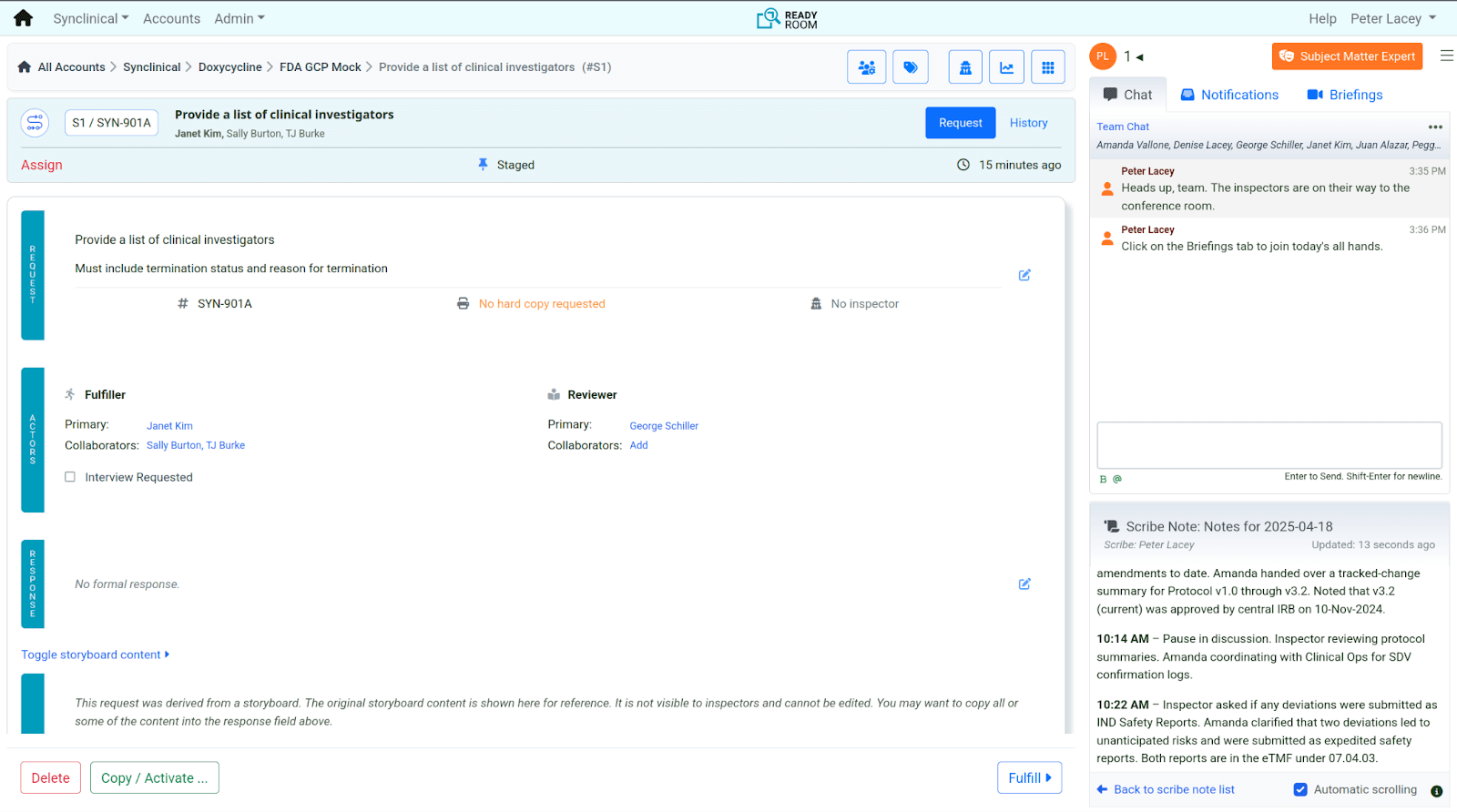Open the Peter Lacey user menu
This screenshot has width=1457, height=812.
[1392, 18]
